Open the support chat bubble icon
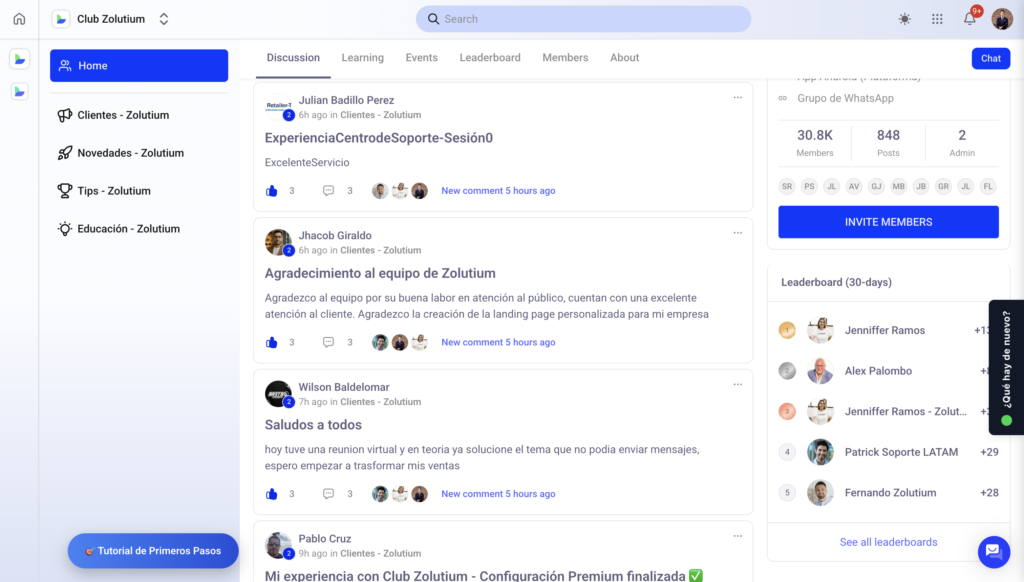This screenshot has height=582, width=1024. (x=993, y=551)
